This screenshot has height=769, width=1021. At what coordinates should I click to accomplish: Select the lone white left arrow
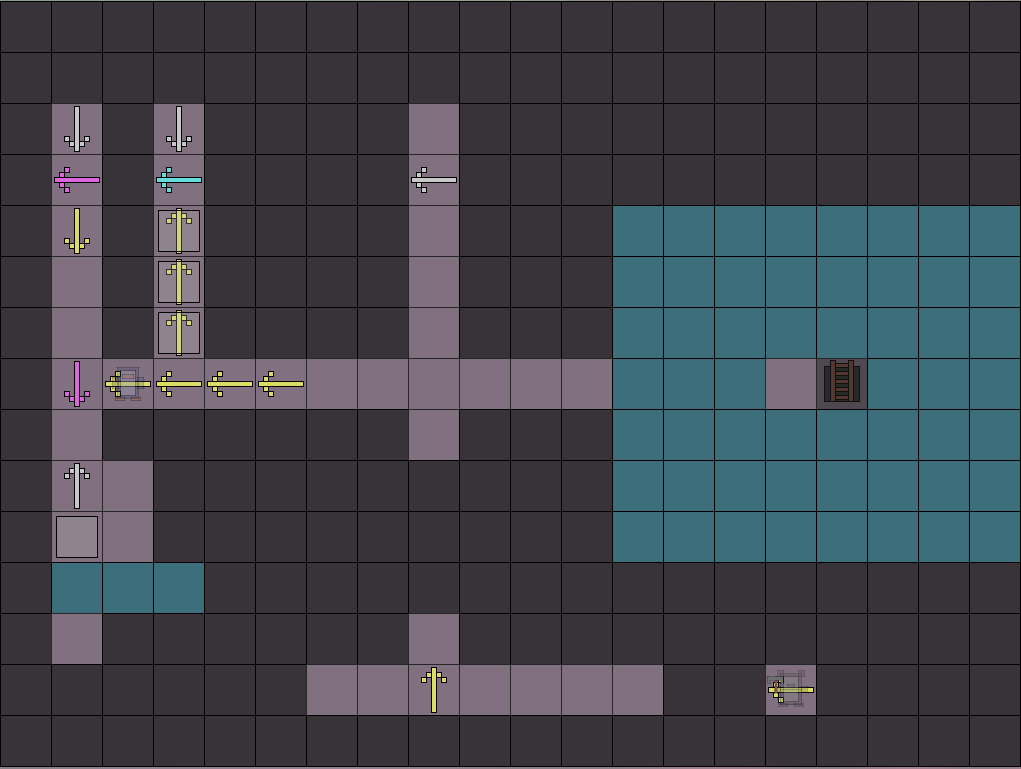pos(434,180)
